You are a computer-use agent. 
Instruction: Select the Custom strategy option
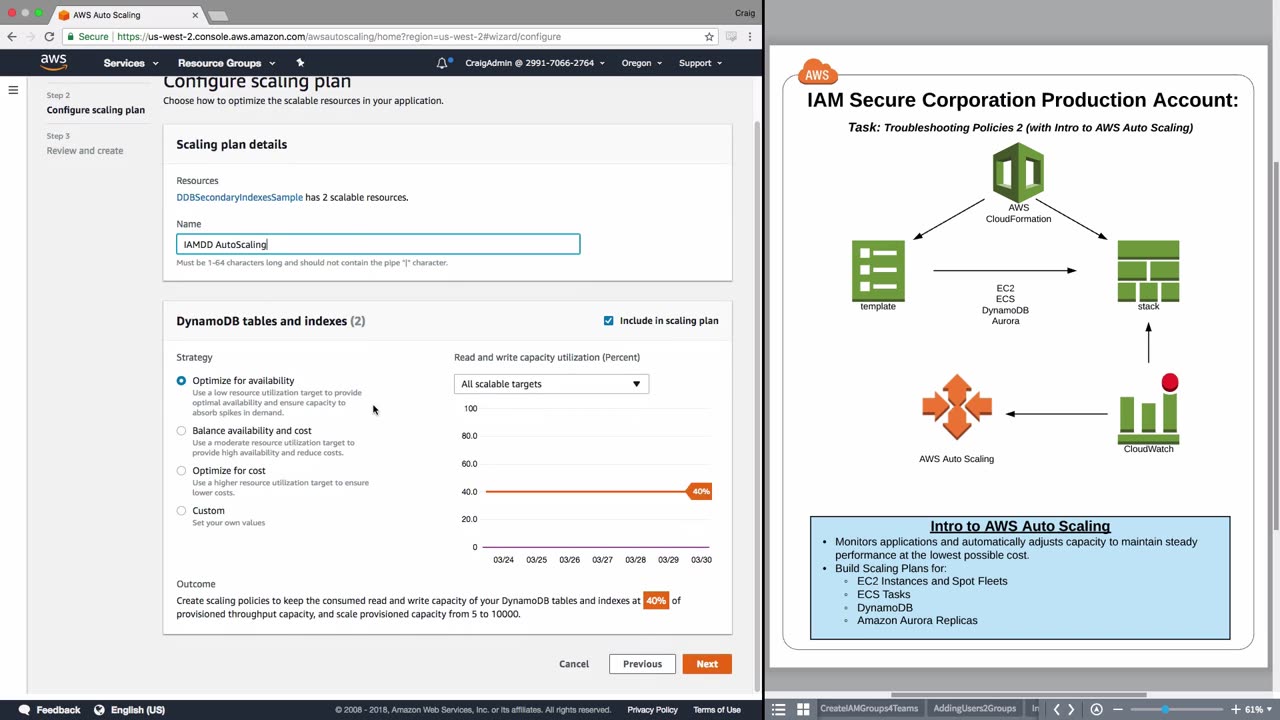click(x=181, y=511)
